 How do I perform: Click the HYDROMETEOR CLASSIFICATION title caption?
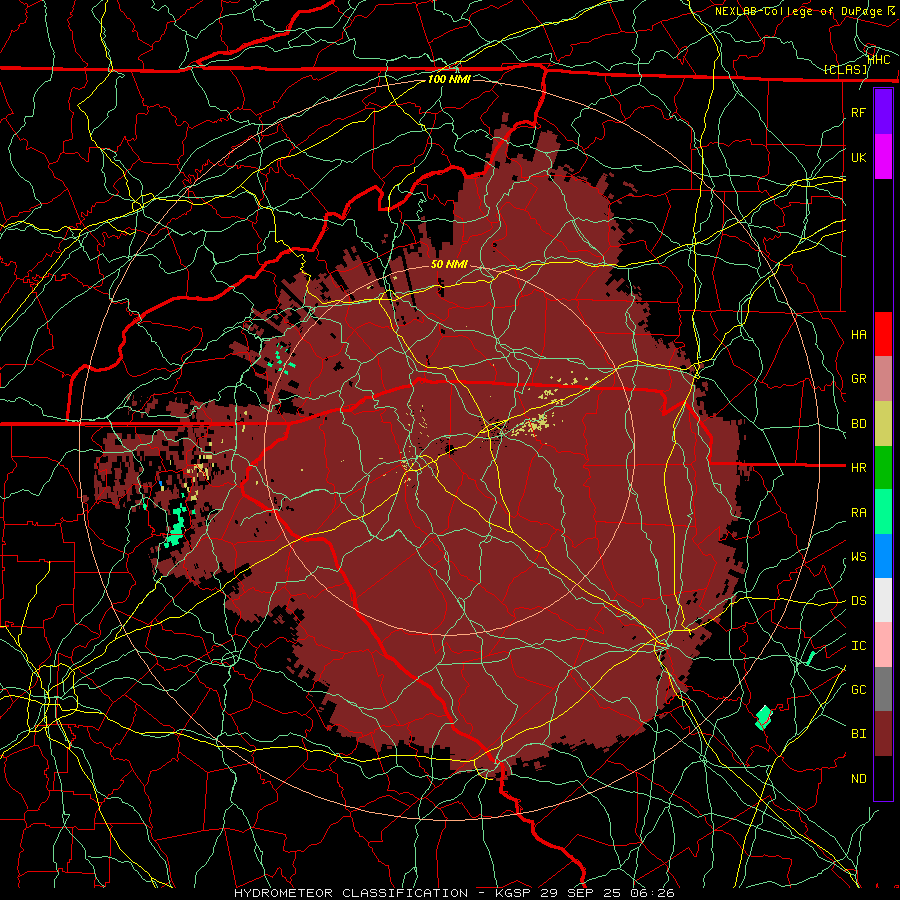[351, 893]
